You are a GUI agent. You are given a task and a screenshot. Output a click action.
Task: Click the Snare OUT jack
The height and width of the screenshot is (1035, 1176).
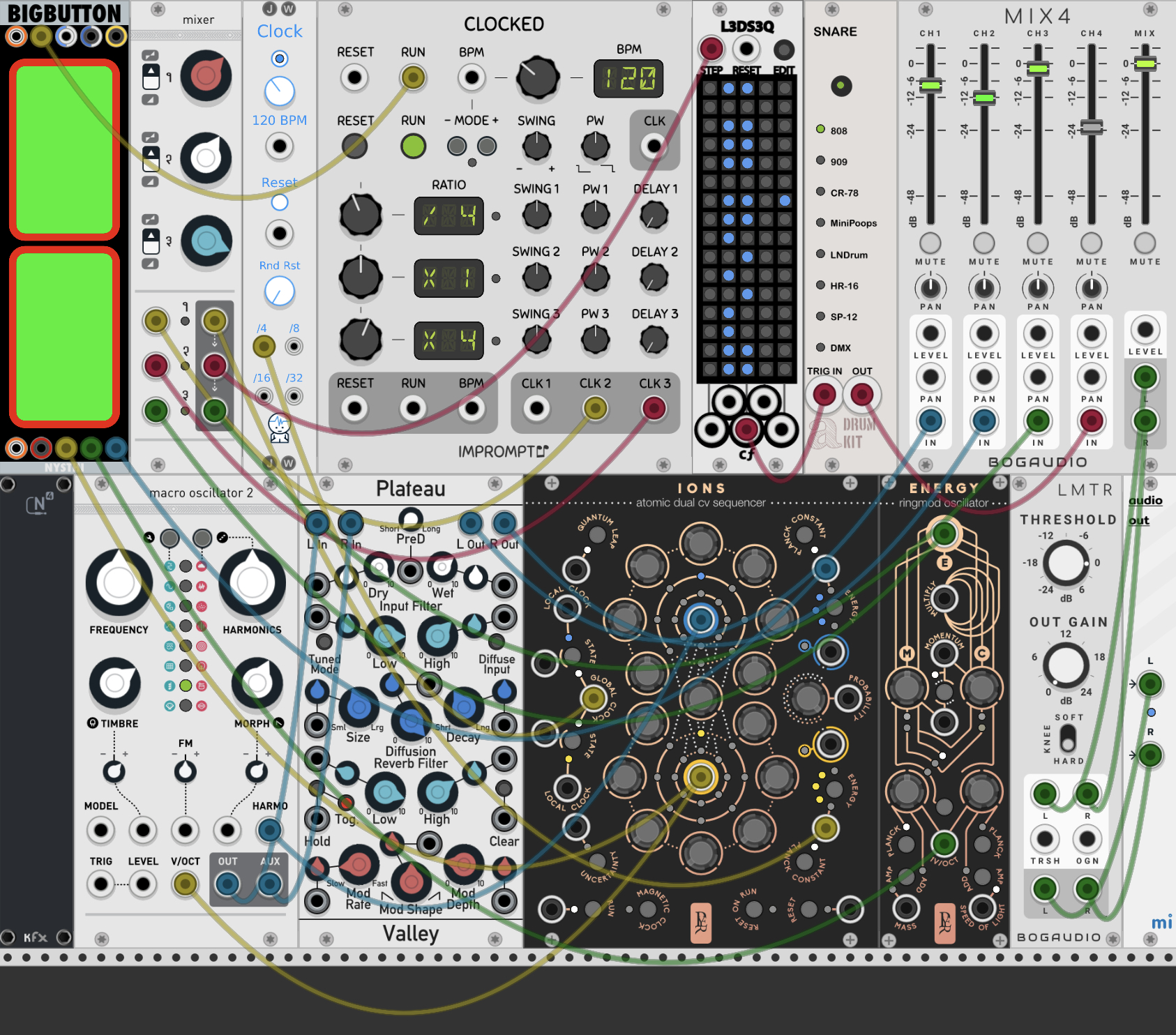(x=862, y=395)
